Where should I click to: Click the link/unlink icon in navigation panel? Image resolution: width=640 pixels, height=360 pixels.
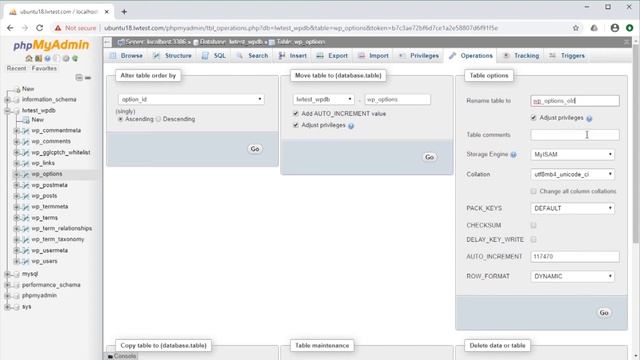[88, 78]
